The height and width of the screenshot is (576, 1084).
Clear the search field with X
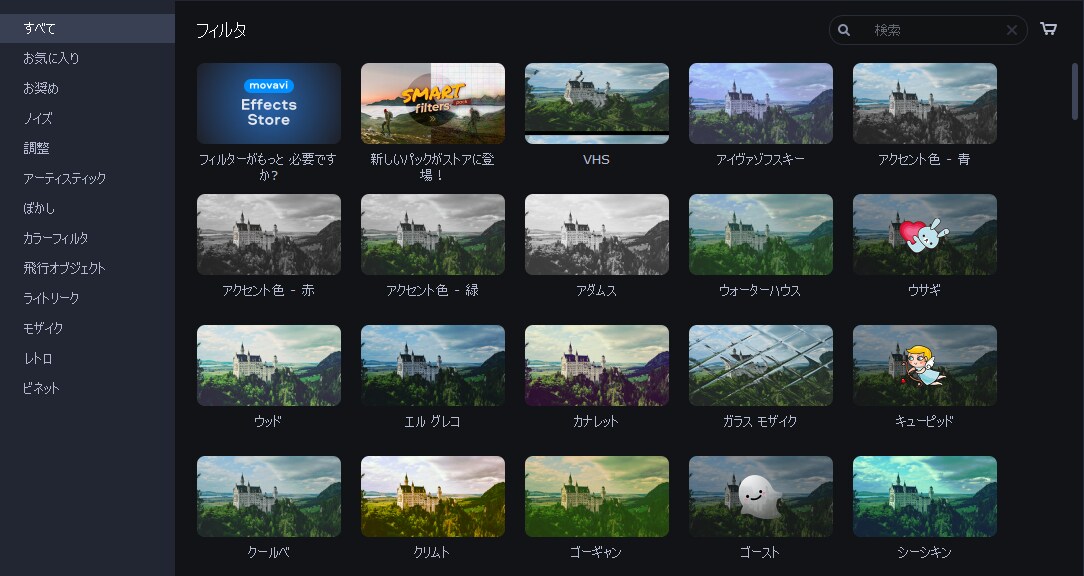point(1011,30)
